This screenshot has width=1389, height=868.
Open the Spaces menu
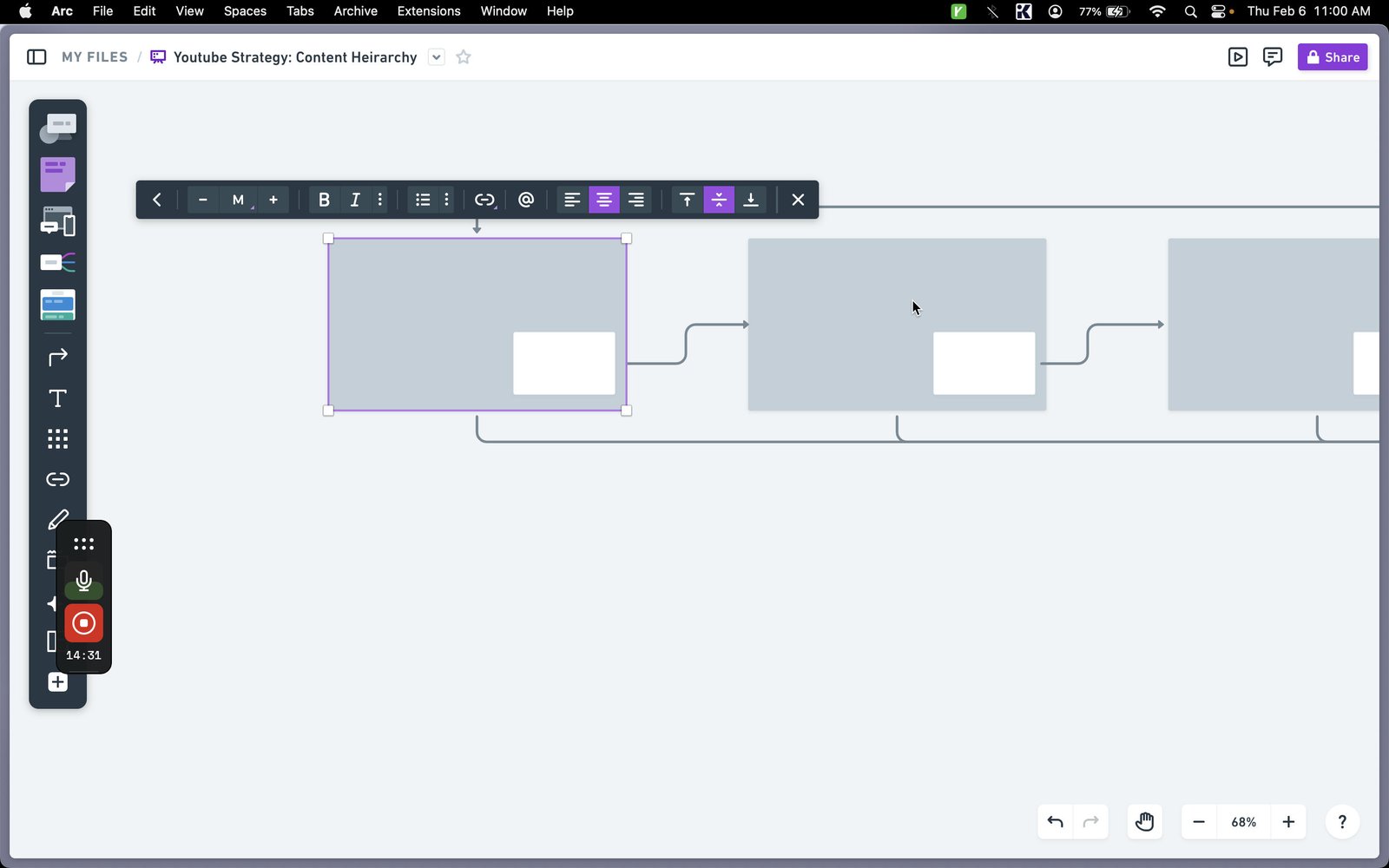245,11
